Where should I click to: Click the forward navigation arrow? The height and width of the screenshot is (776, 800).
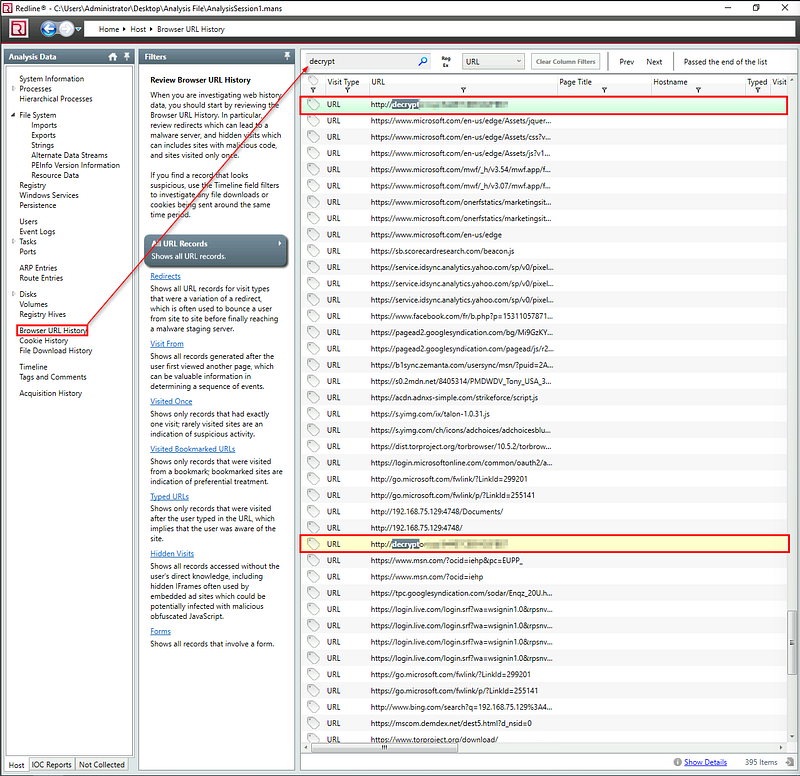(66, 29)
